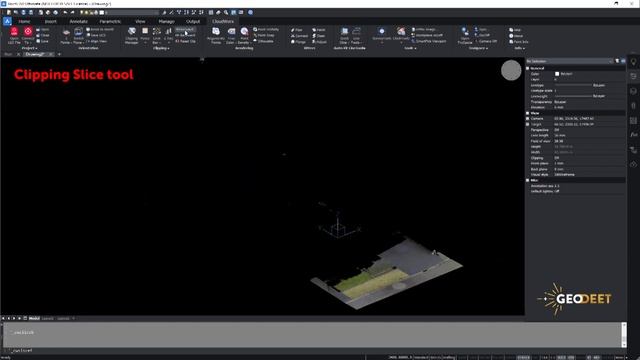This screenshot has height=360, width=640.
Task: Click the Color property white swatch
Action: (x=557, y=74)
